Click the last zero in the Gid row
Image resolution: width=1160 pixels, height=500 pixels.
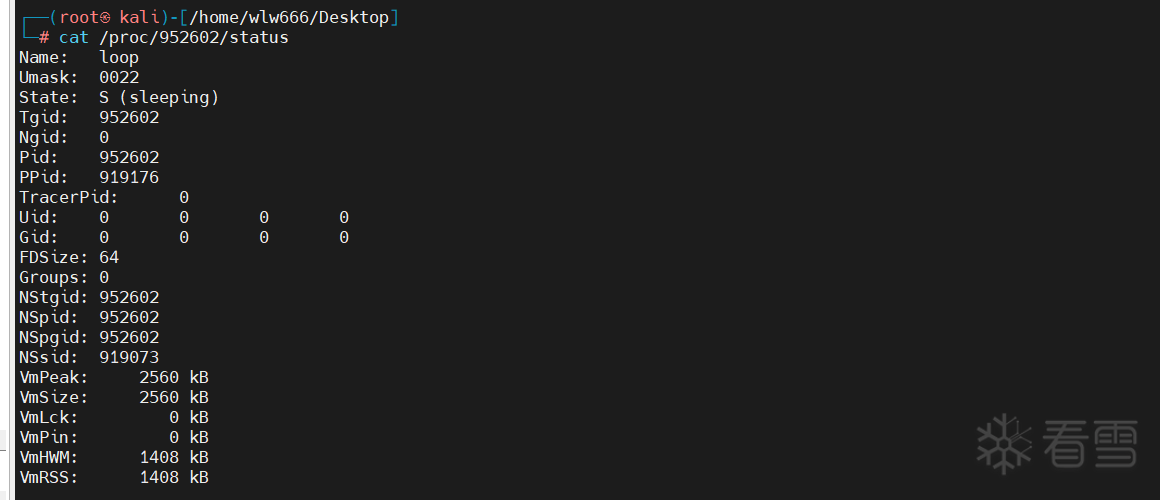tap(344, 237)
